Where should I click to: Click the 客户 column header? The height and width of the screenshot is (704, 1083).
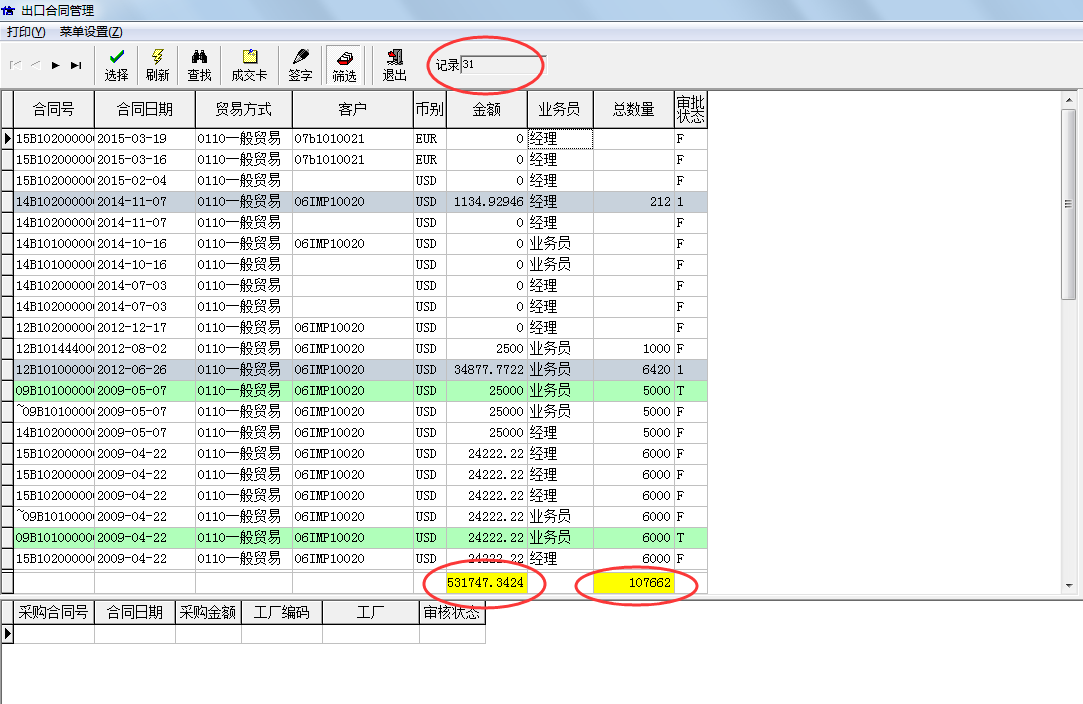(353, 109)
